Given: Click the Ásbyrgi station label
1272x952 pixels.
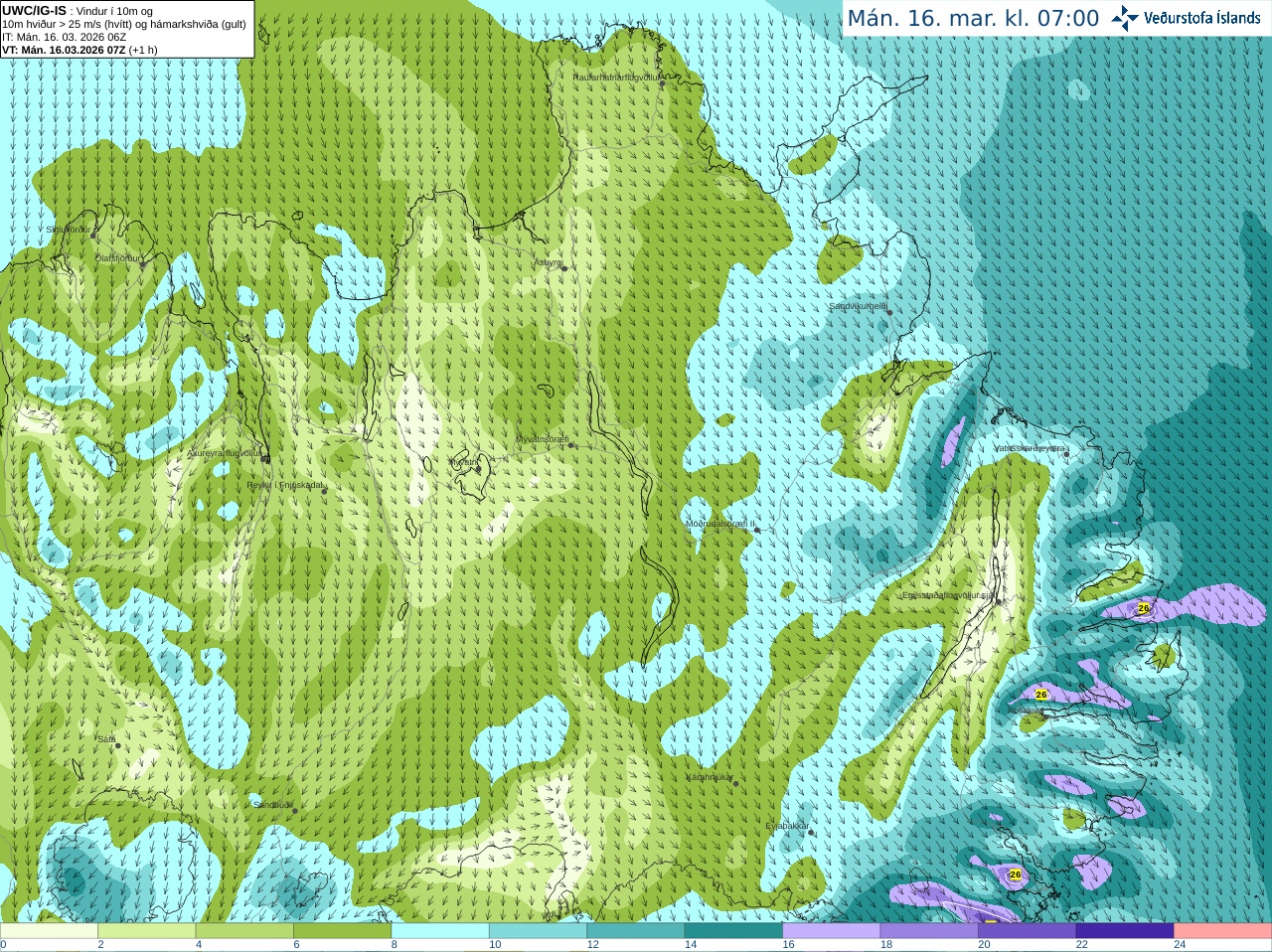Looking at the screenshot, I should 549,262.
